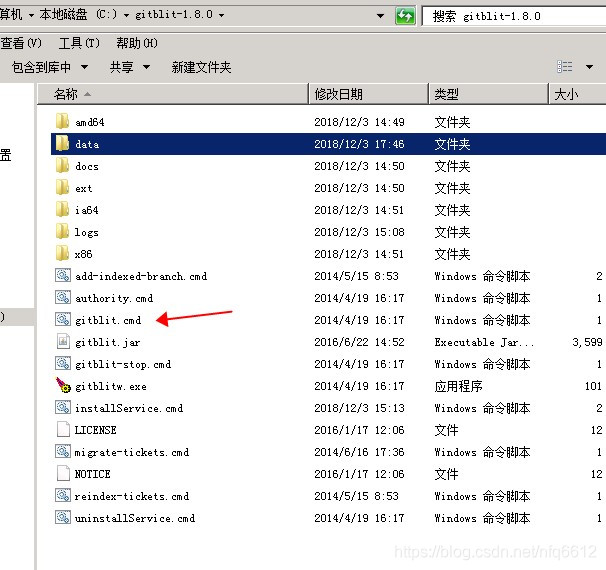Click the gitblit.jar file icon
606x570 pixels.
[x=63, y=342]
